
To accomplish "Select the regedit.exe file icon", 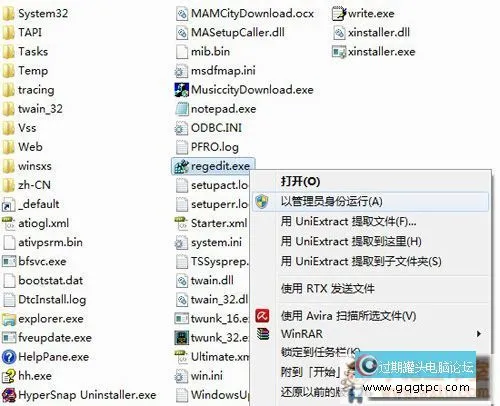I will pyautogui.click(x=182, y=166).
